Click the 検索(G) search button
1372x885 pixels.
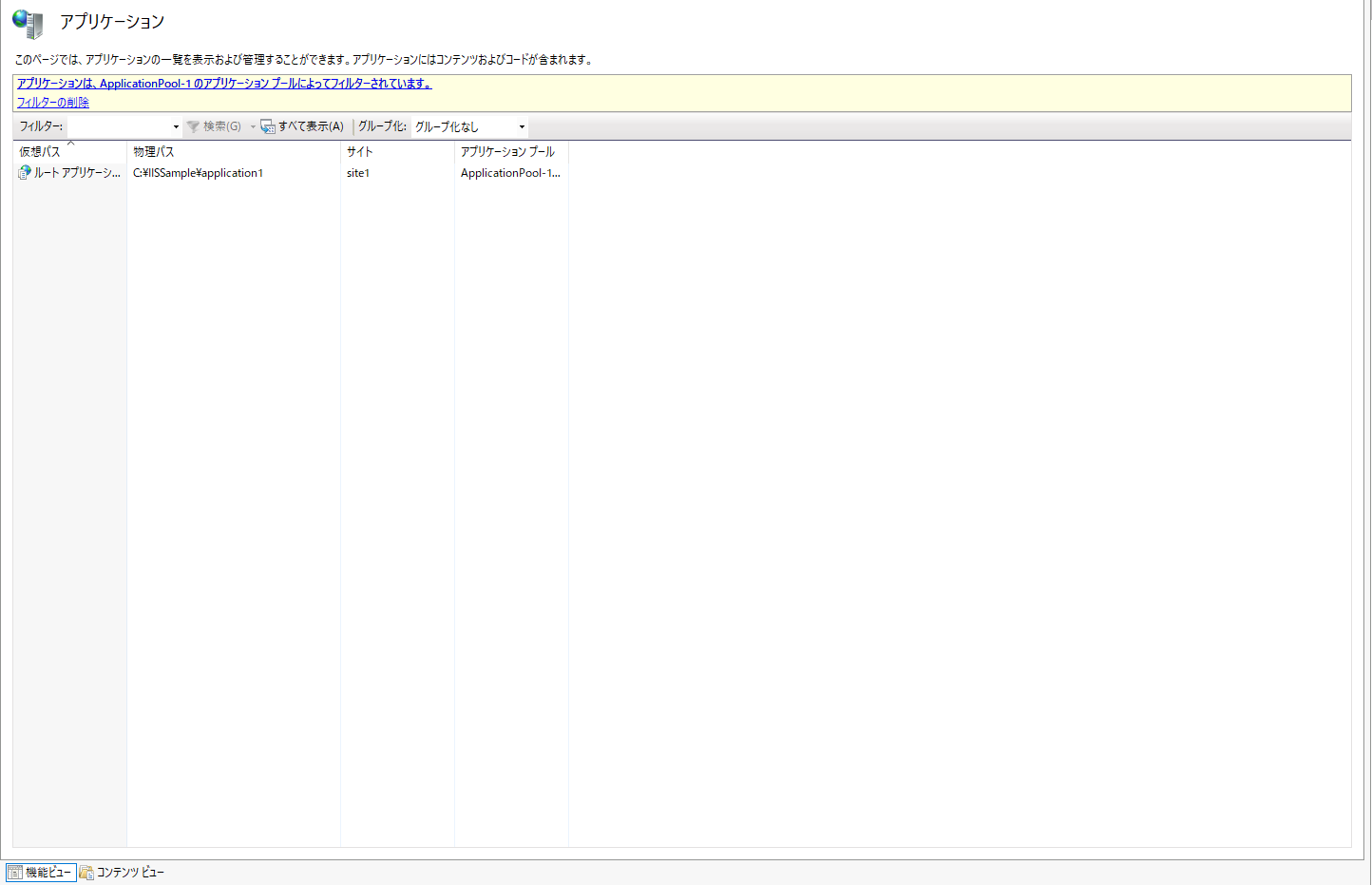pos(215,126)
